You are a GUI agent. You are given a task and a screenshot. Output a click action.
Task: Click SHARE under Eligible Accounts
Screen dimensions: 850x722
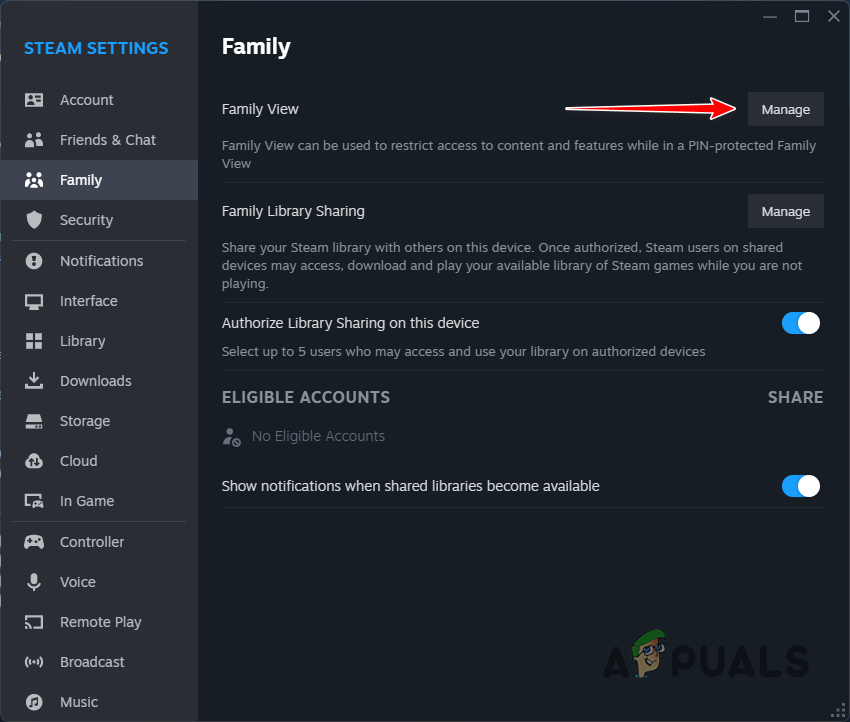(795, 397)
